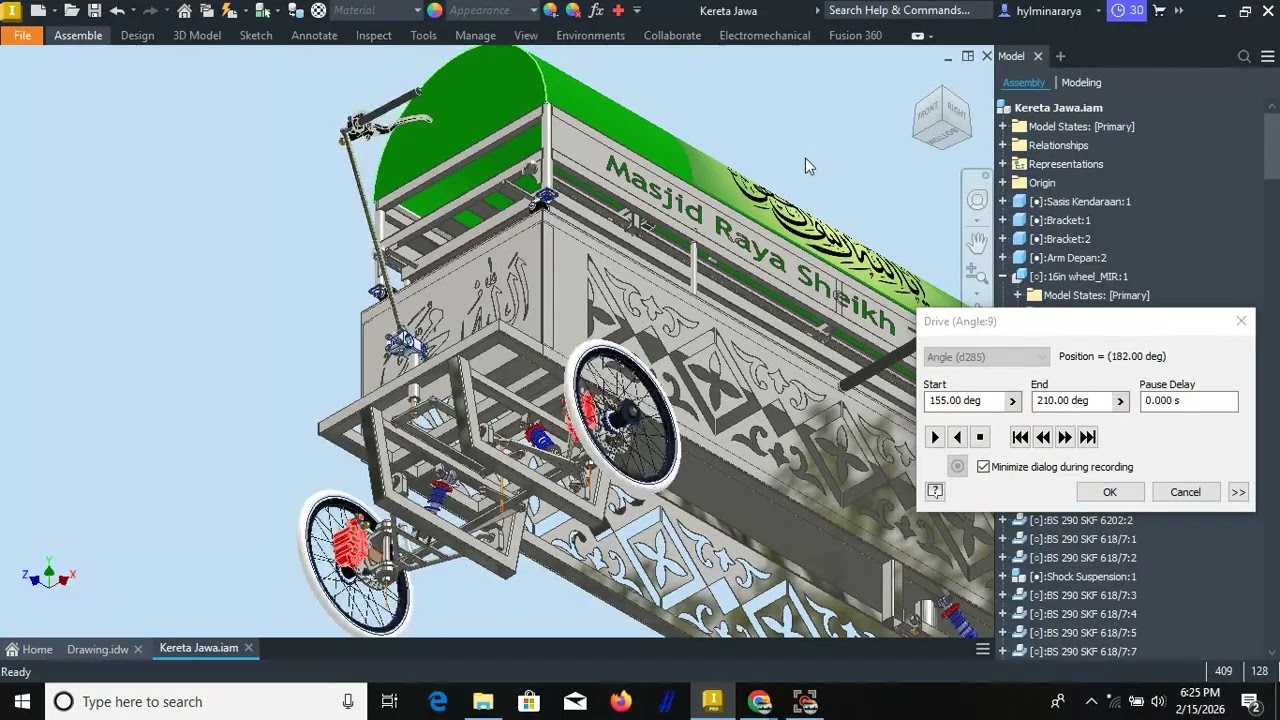
Task: Click the ViewCube in the viewport
Action: [x=941, y=117]
